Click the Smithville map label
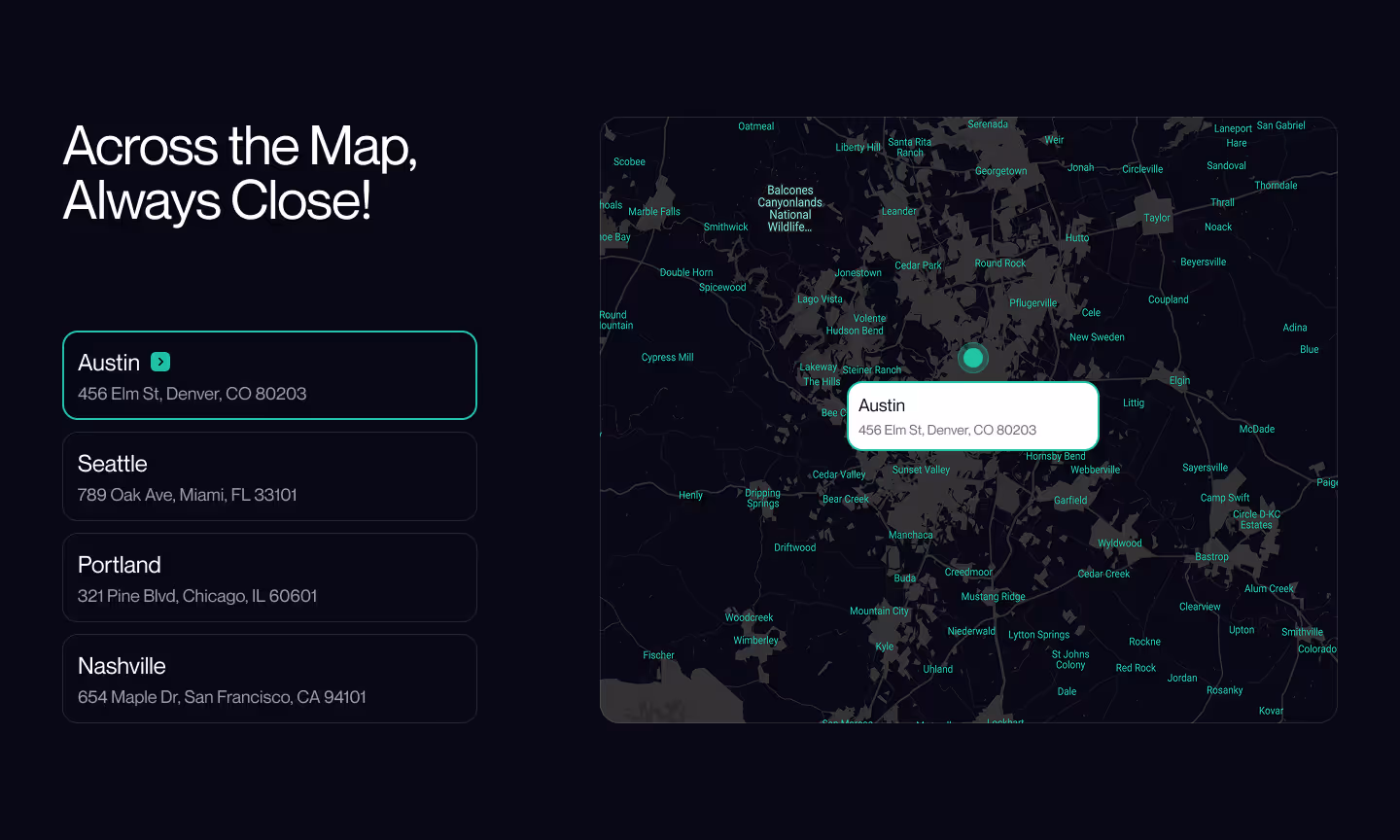Screen dimensions: 1400x840 coord(1302,632)
